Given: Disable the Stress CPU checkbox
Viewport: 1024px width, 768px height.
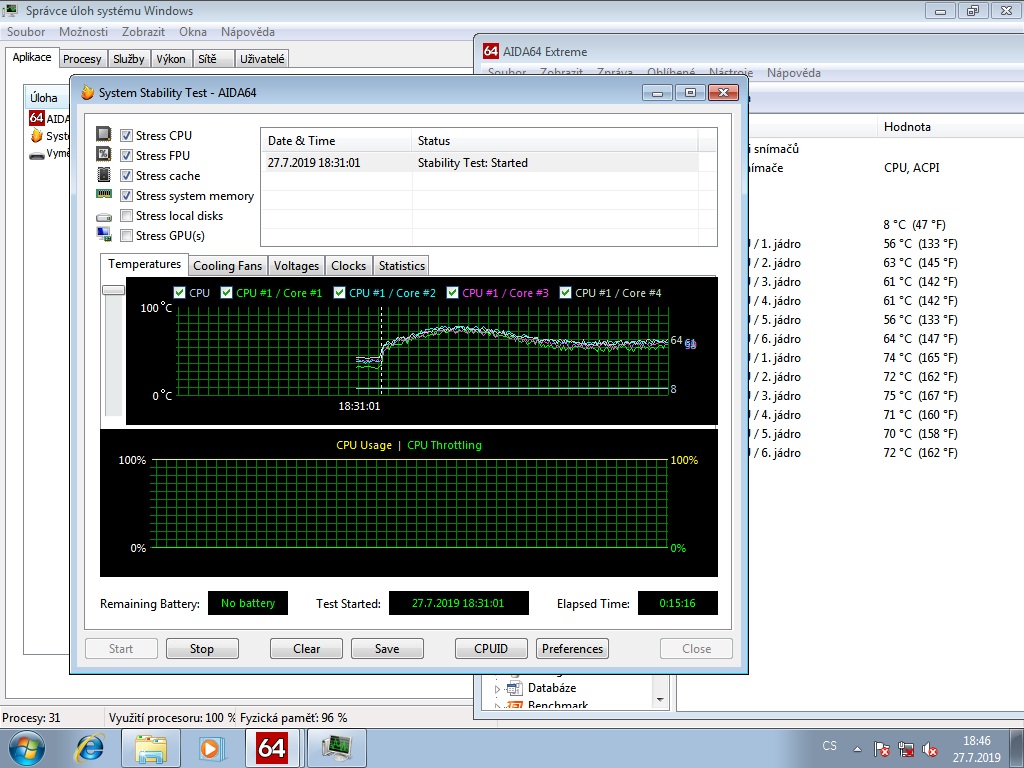Looking at the screenshot, I should [x=127, y=136].
